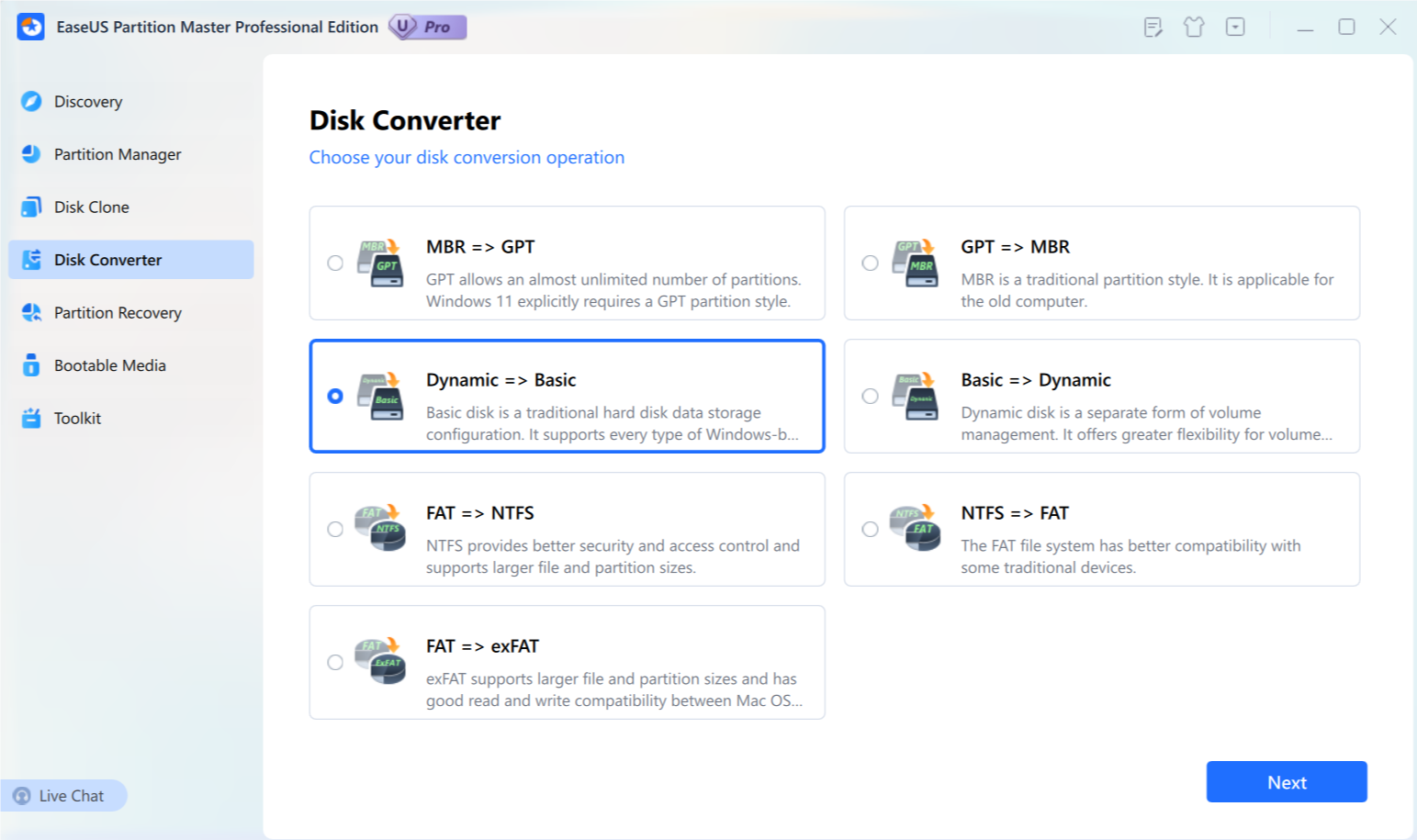Click the Disk Clone icon in sidebar

[31, 207]
